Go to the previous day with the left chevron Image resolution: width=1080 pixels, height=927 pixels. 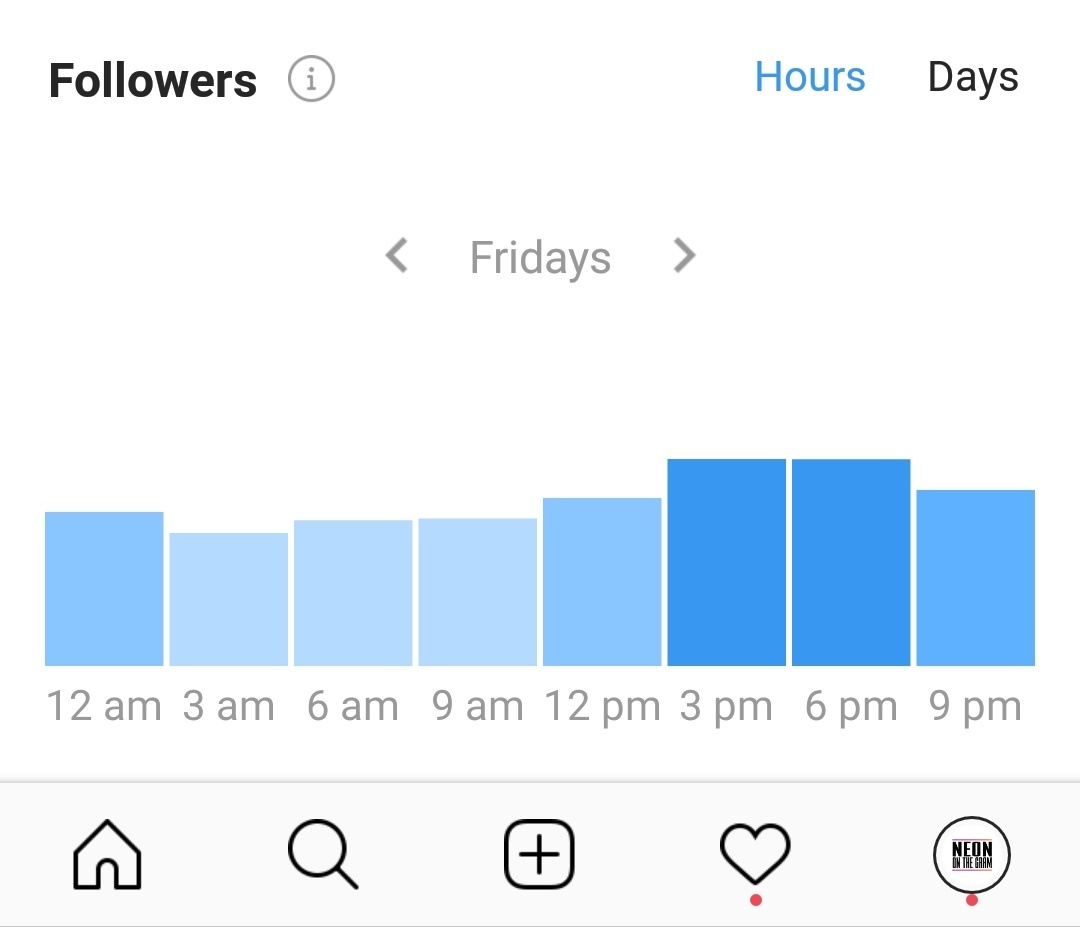coord(395,257)
